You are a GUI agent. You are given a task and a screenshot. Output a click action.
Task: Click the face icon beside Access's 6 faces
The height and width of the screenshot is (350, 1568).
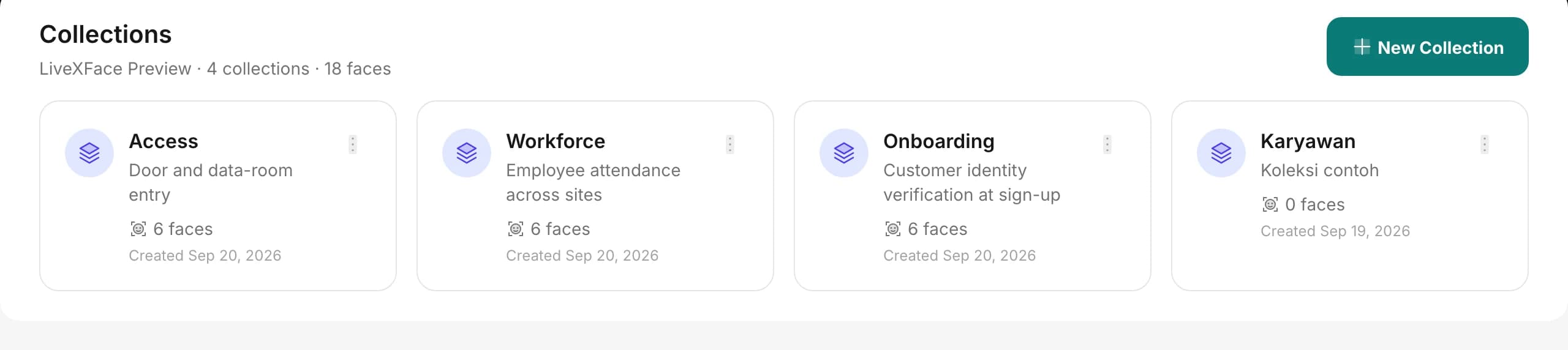click(138, 229)
